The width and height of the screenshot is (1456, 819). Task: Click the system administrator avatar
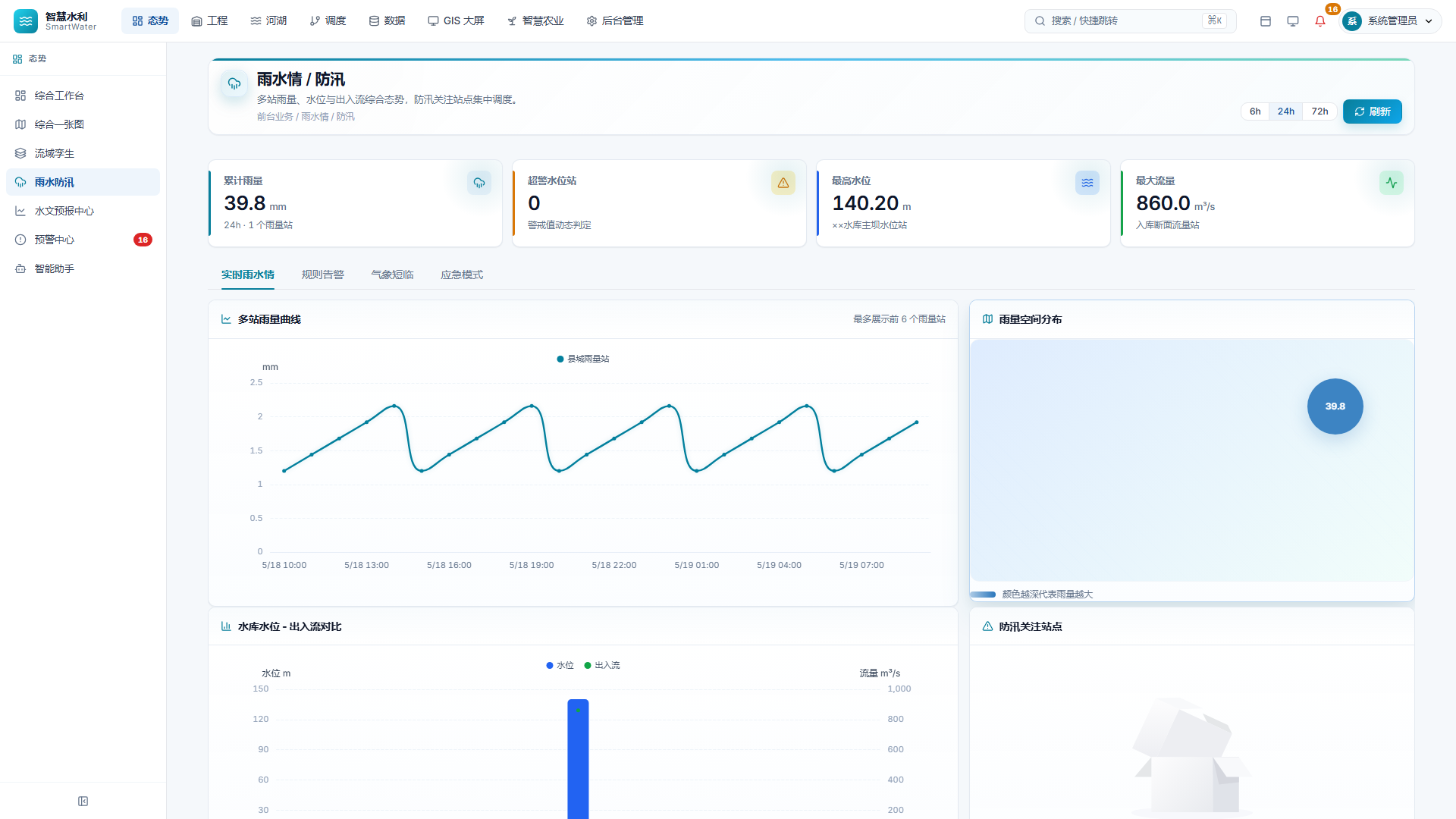coord(1352,21)
